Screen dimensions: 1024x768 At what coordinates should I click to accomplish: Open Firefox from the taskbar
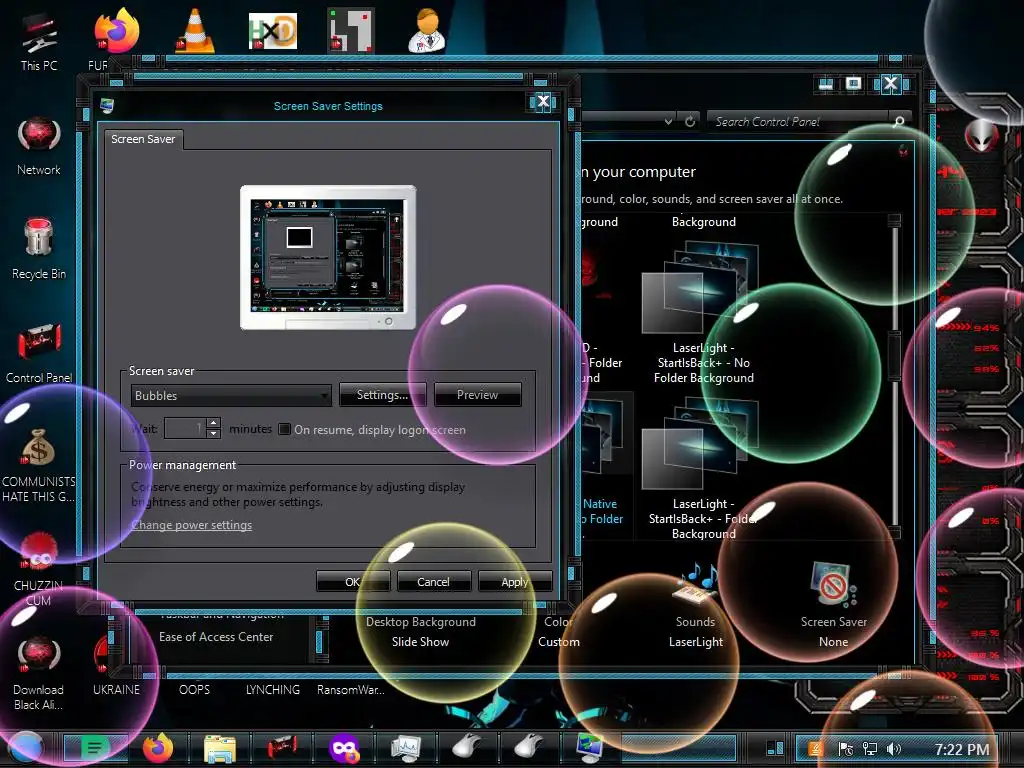coord(158,748)
